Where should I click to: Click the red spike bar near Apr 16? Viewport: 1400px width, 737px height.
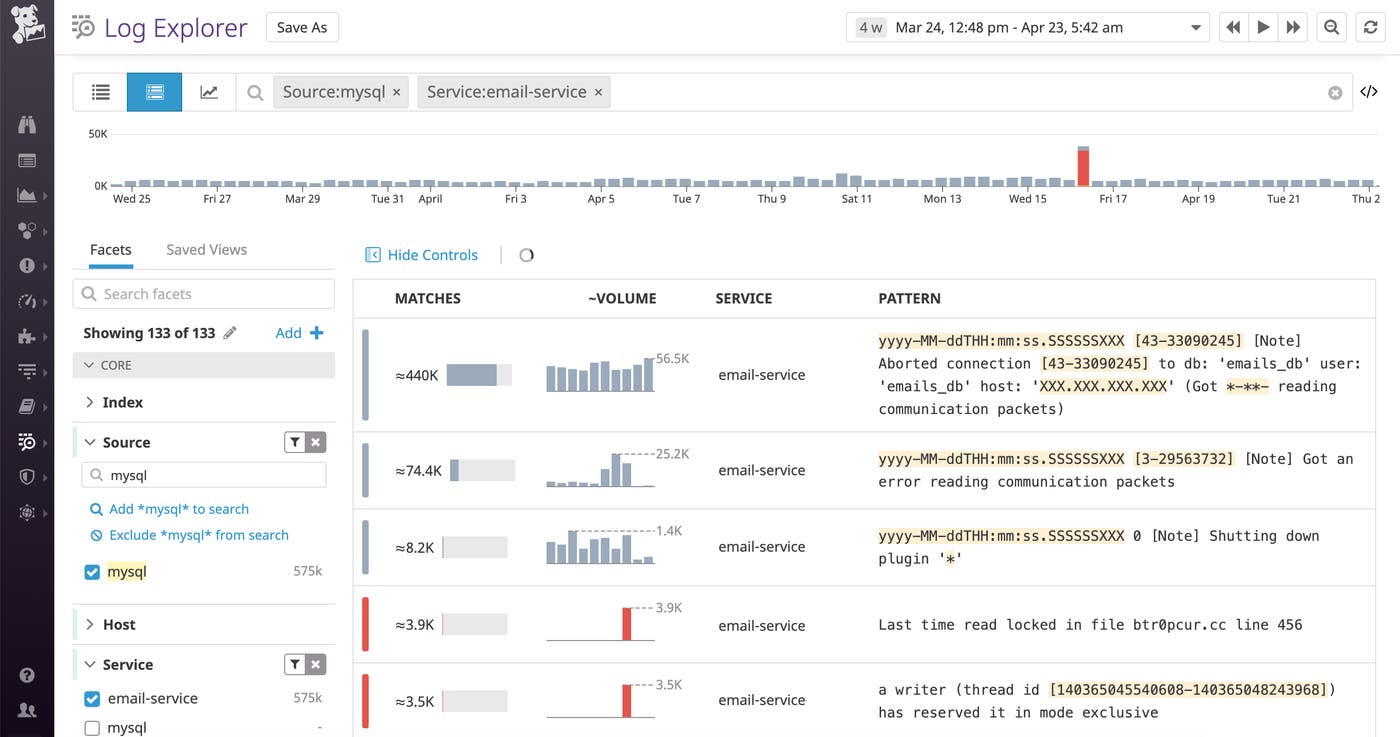click(1083, 165)
